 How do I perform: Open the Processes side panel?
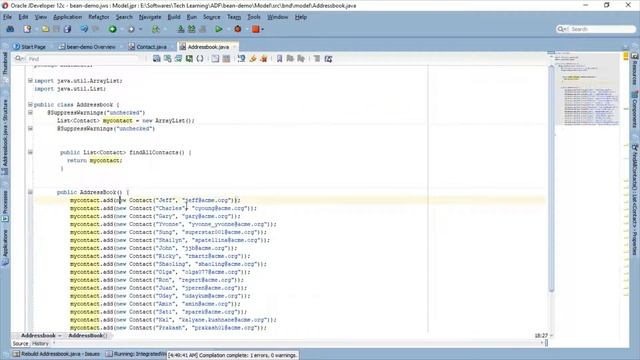[5, 206]
